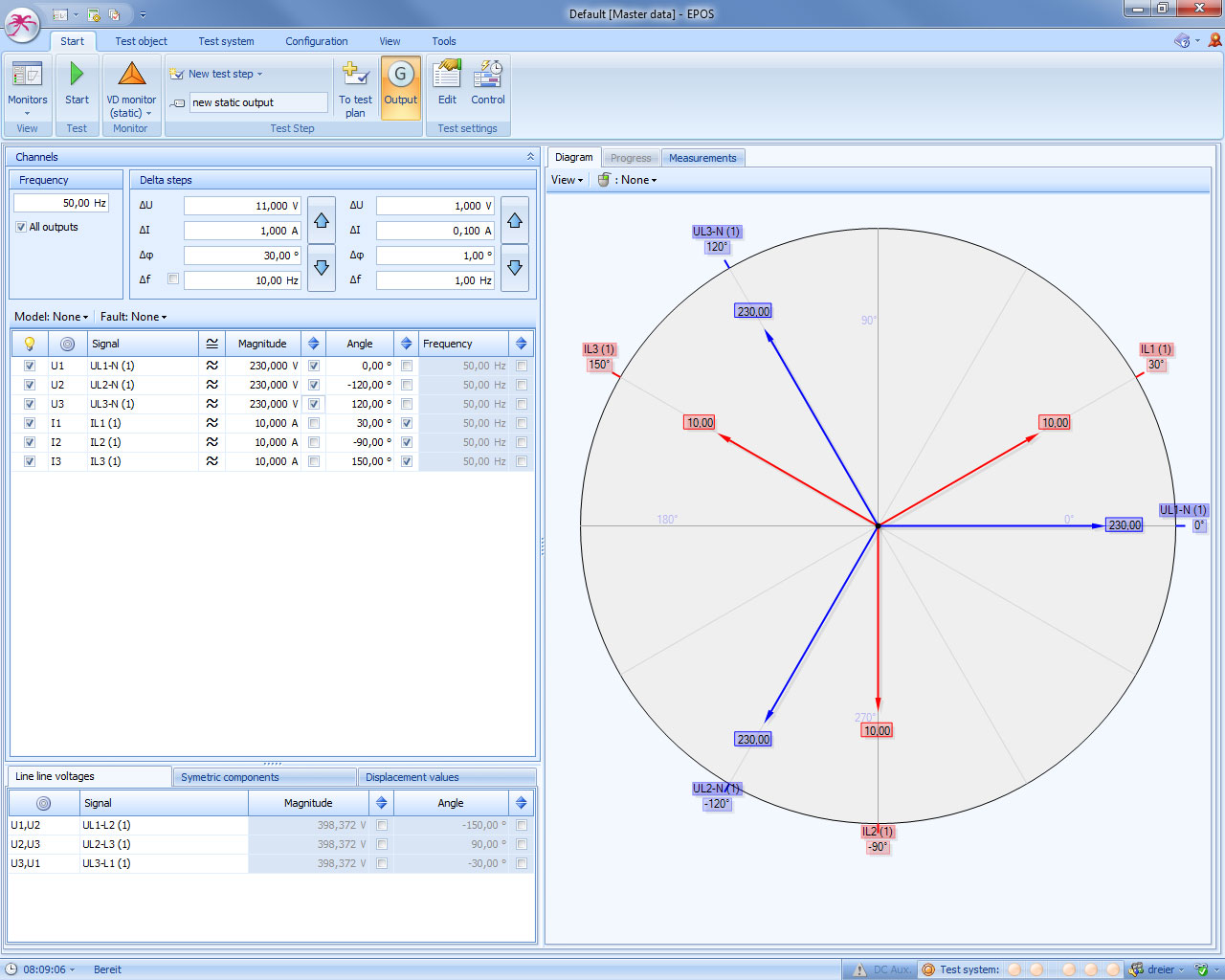Click the diagram icon next to None
The image size is (1225, 980).
pos(604,180)
